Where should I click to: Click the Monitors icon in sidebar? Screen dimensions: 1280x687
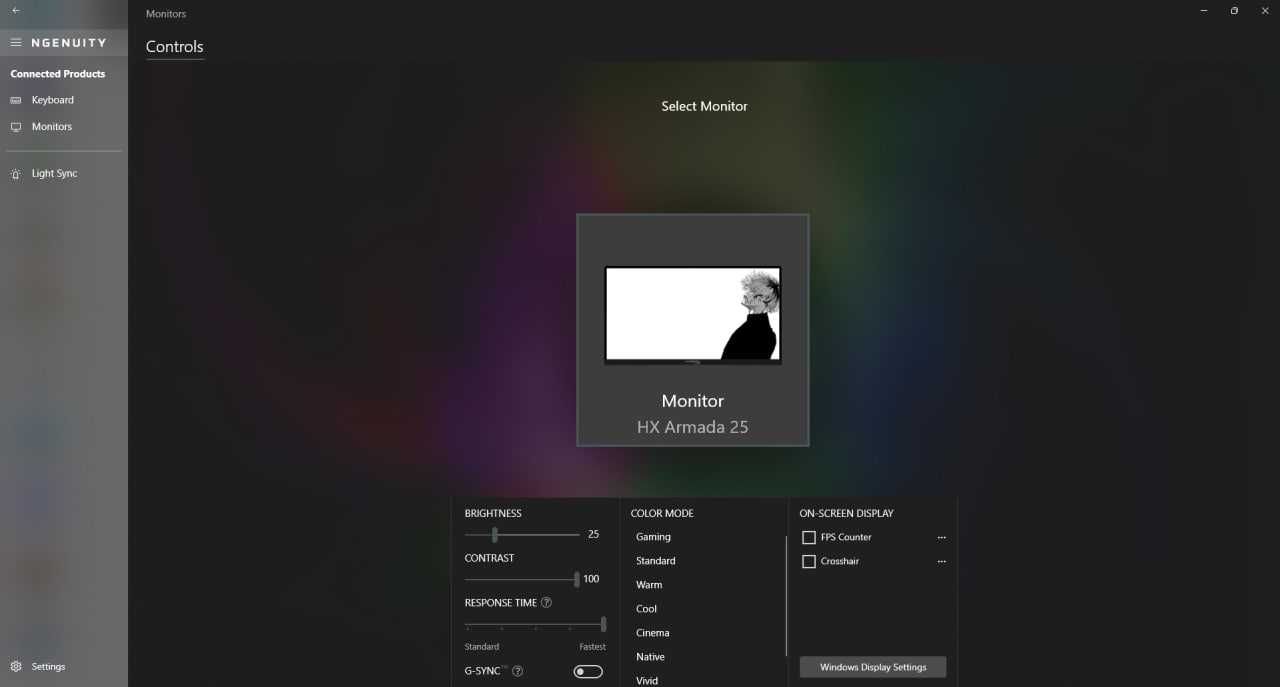click(x=16, y=127)
